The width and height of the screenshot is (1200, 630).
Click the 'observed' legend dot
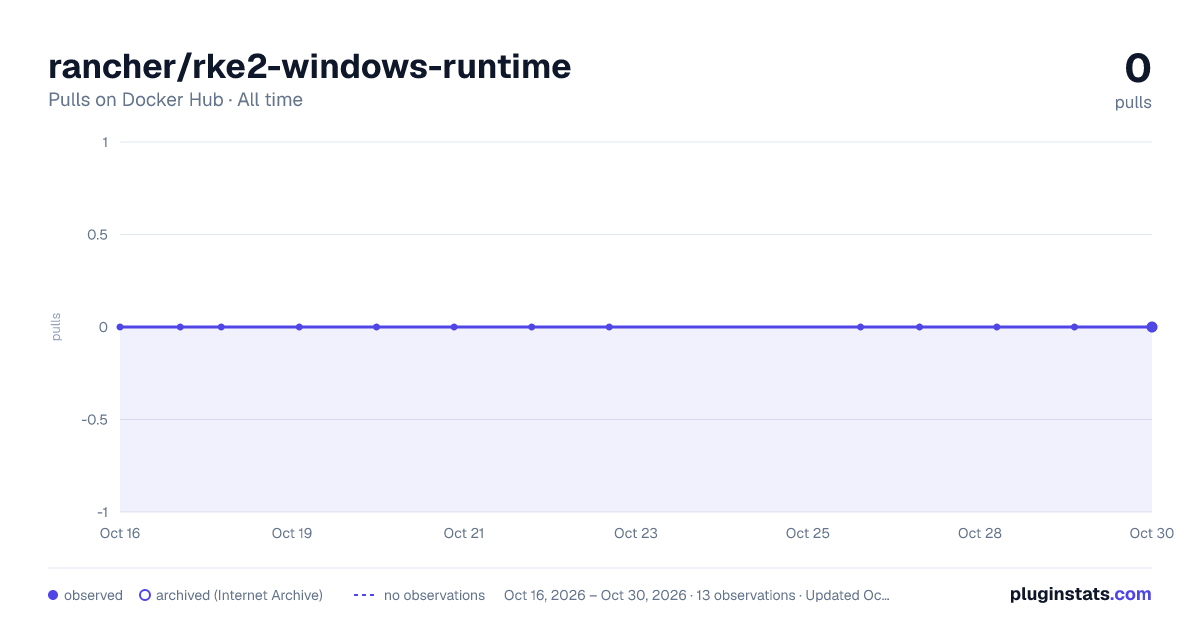(53, 595)
